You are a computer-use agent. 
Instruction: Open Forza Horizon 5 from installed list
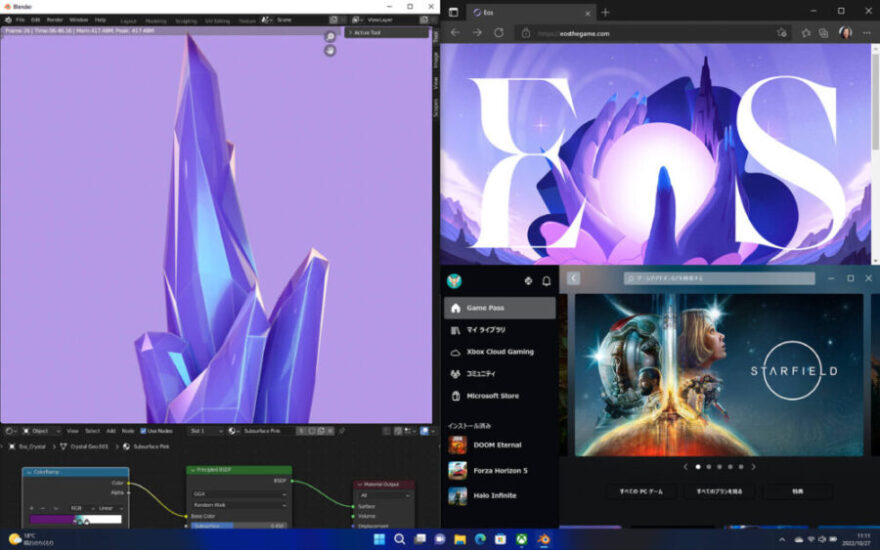point(499,470)
